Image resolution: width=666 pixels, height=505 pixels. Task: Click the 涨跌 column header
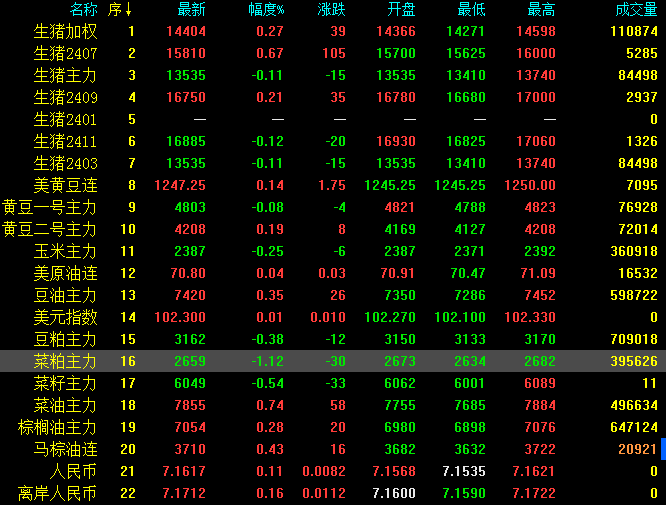click(x=331, y=10)
